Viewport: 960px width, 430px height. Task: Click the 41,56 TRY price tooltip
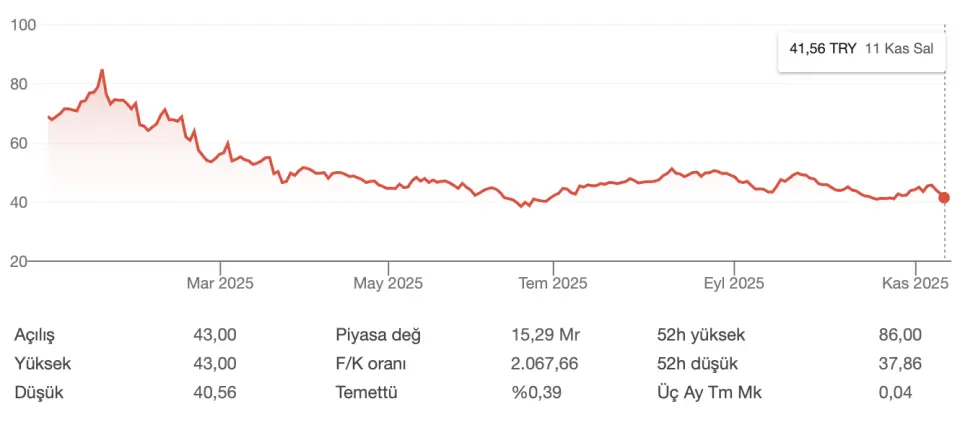pos(861,48)
